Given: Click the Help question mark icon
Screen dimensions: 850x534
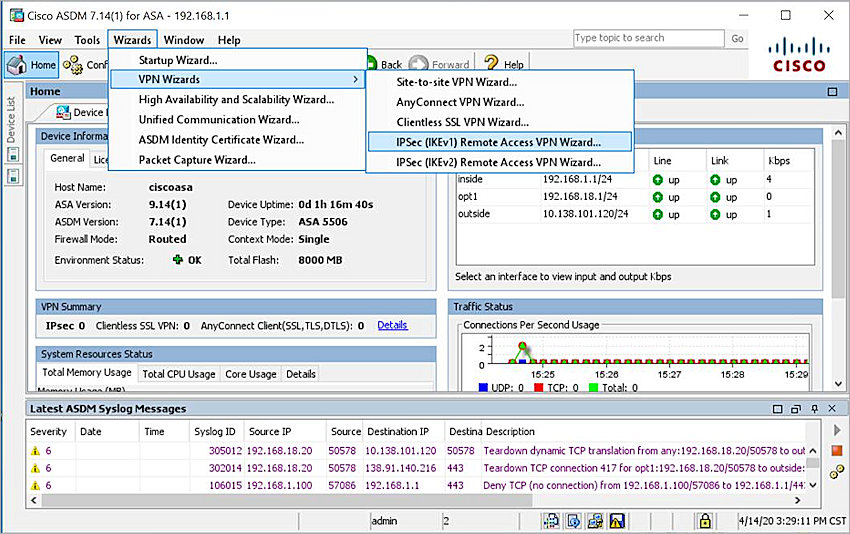Looking at the screenshot, I should pyautogui.click(x=489, y=64).
